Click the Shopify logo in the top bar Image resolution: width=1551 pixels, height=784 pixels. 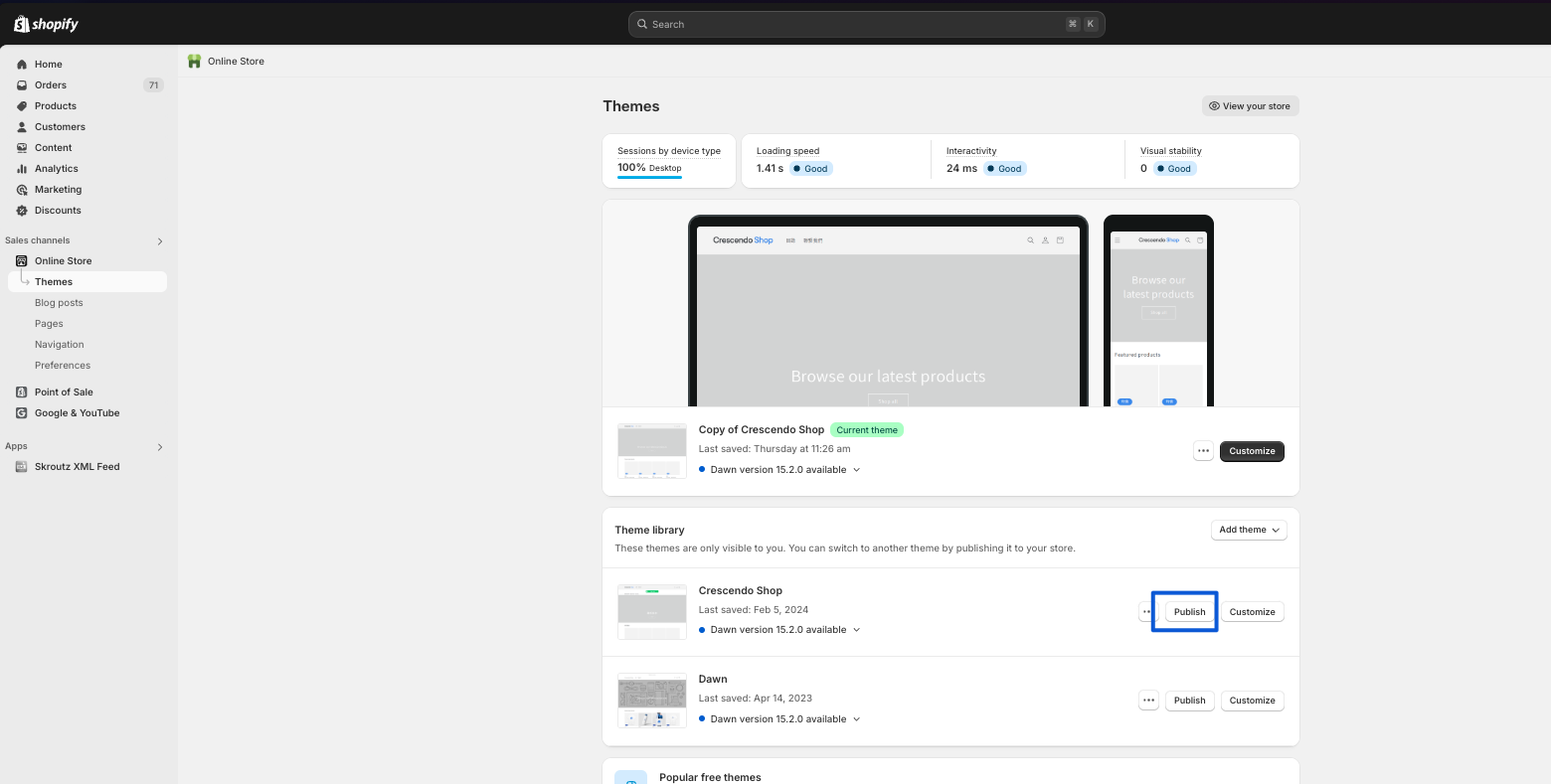[46, 24]
